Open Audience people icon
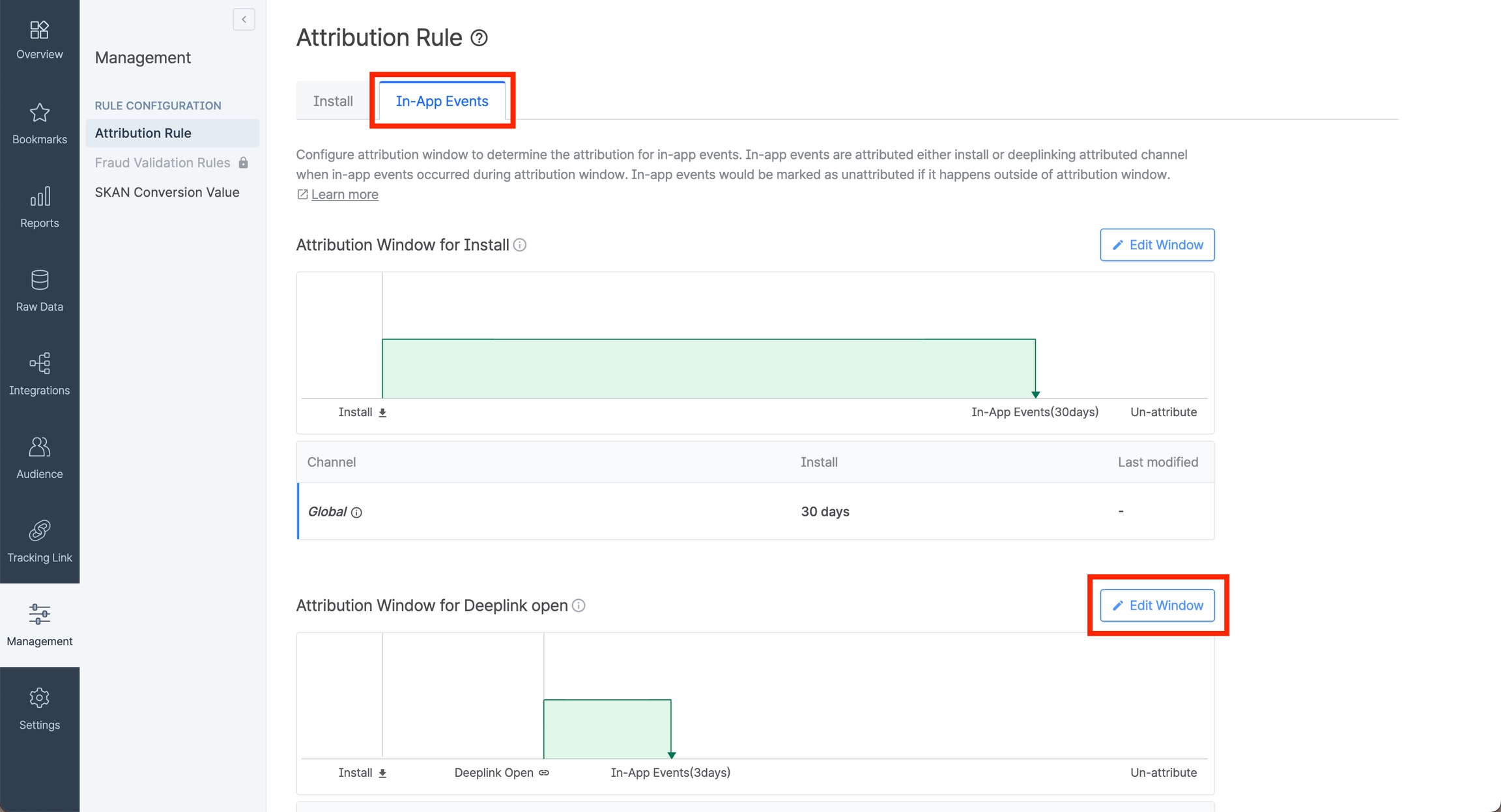Viewport: 1501px width, 812px height. [39, 448]
